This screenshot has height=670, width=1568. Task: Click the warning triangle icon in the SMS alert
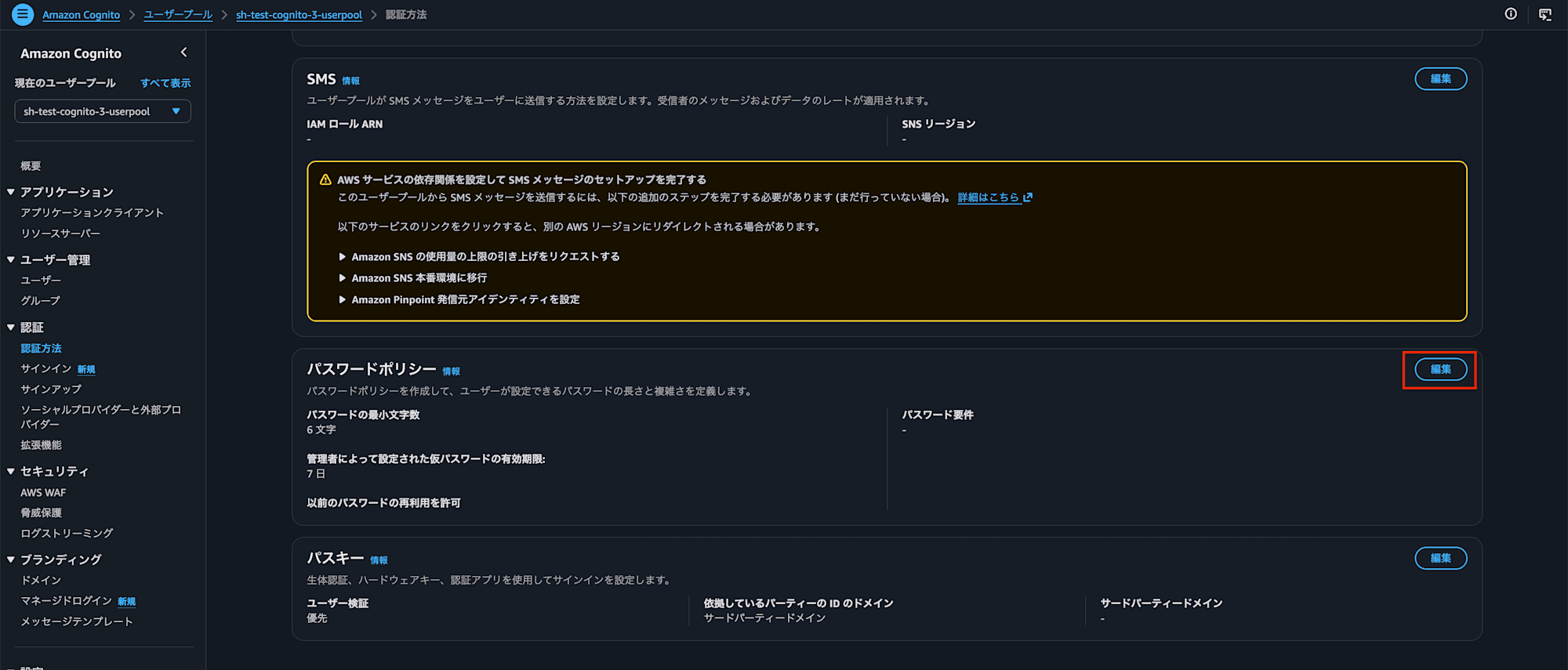[x=325, y=179]
